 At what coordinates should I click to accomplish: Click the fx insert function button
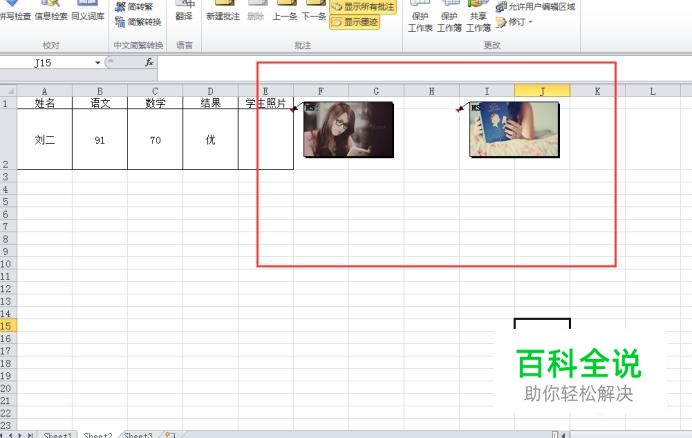tap(149, 63)
